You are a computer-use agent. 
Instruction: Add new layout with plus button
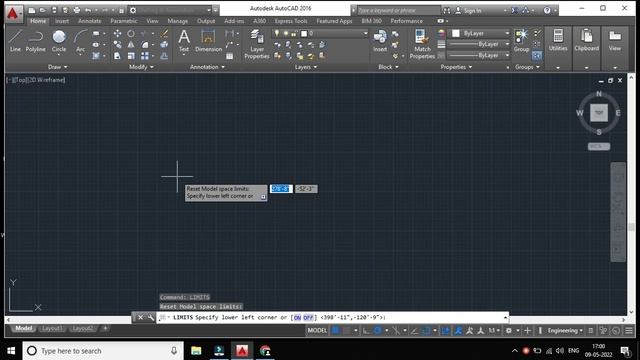click(105, 328)
